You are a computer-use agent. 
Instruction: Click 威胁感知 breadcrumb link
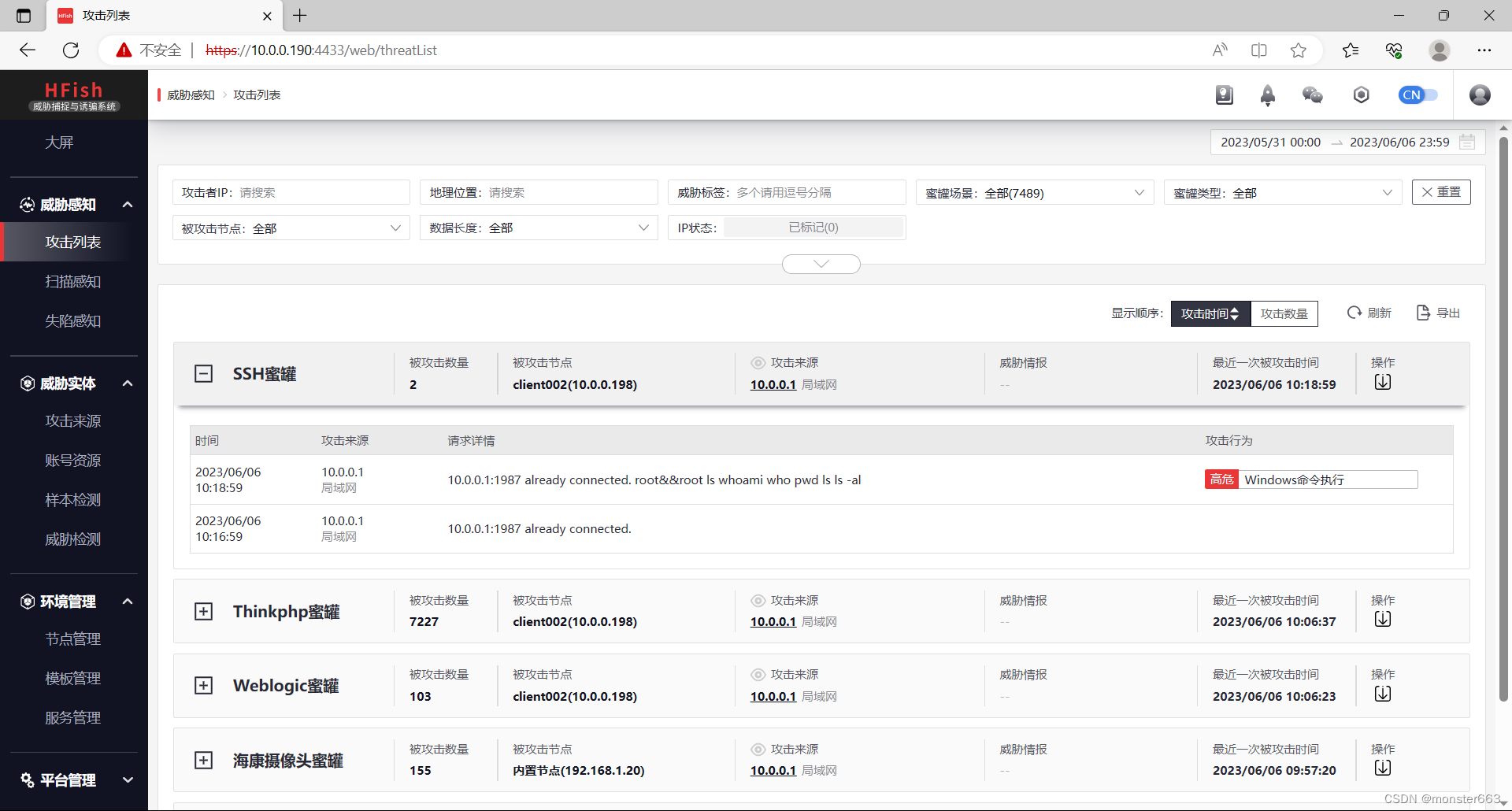coord(191,95)
